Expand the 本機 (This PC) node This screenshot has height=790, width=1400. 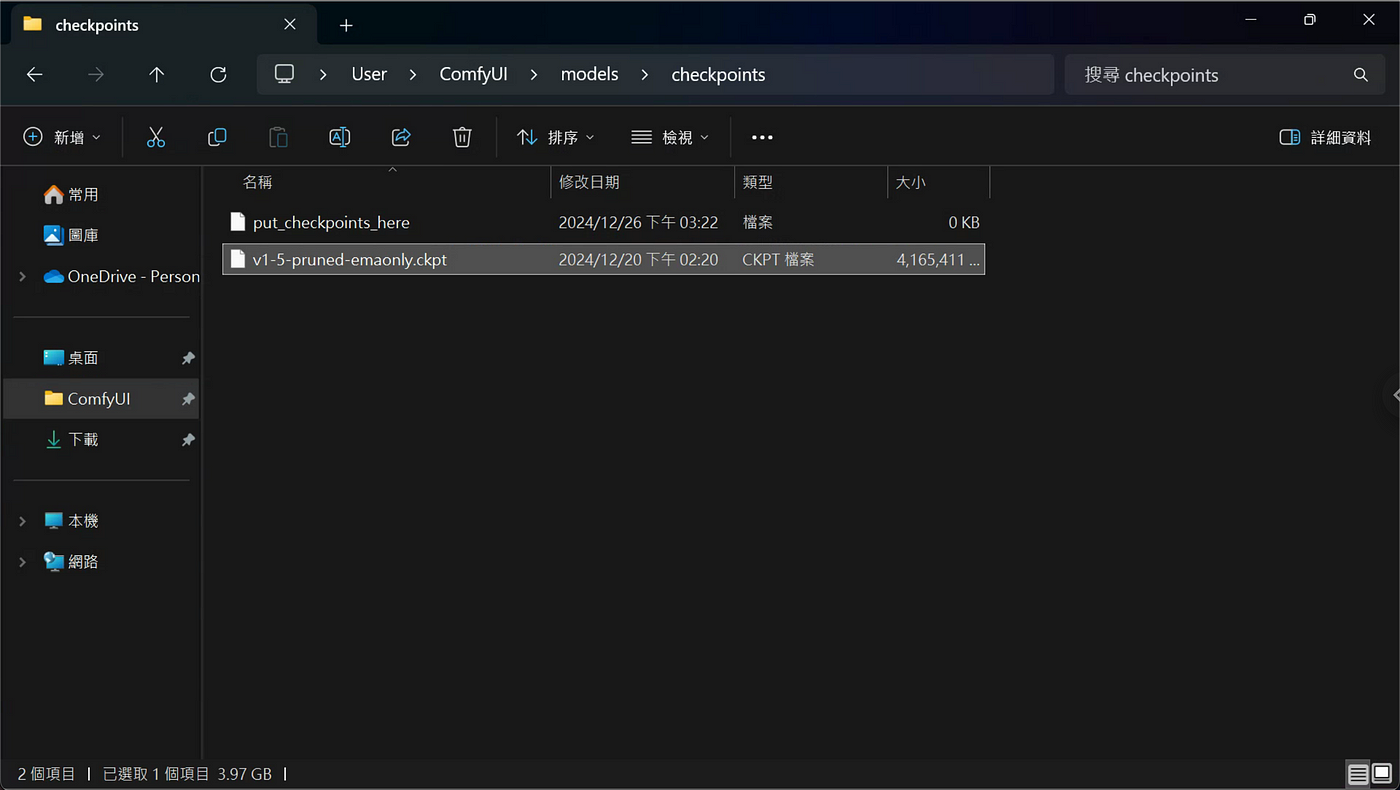point(22,521)
